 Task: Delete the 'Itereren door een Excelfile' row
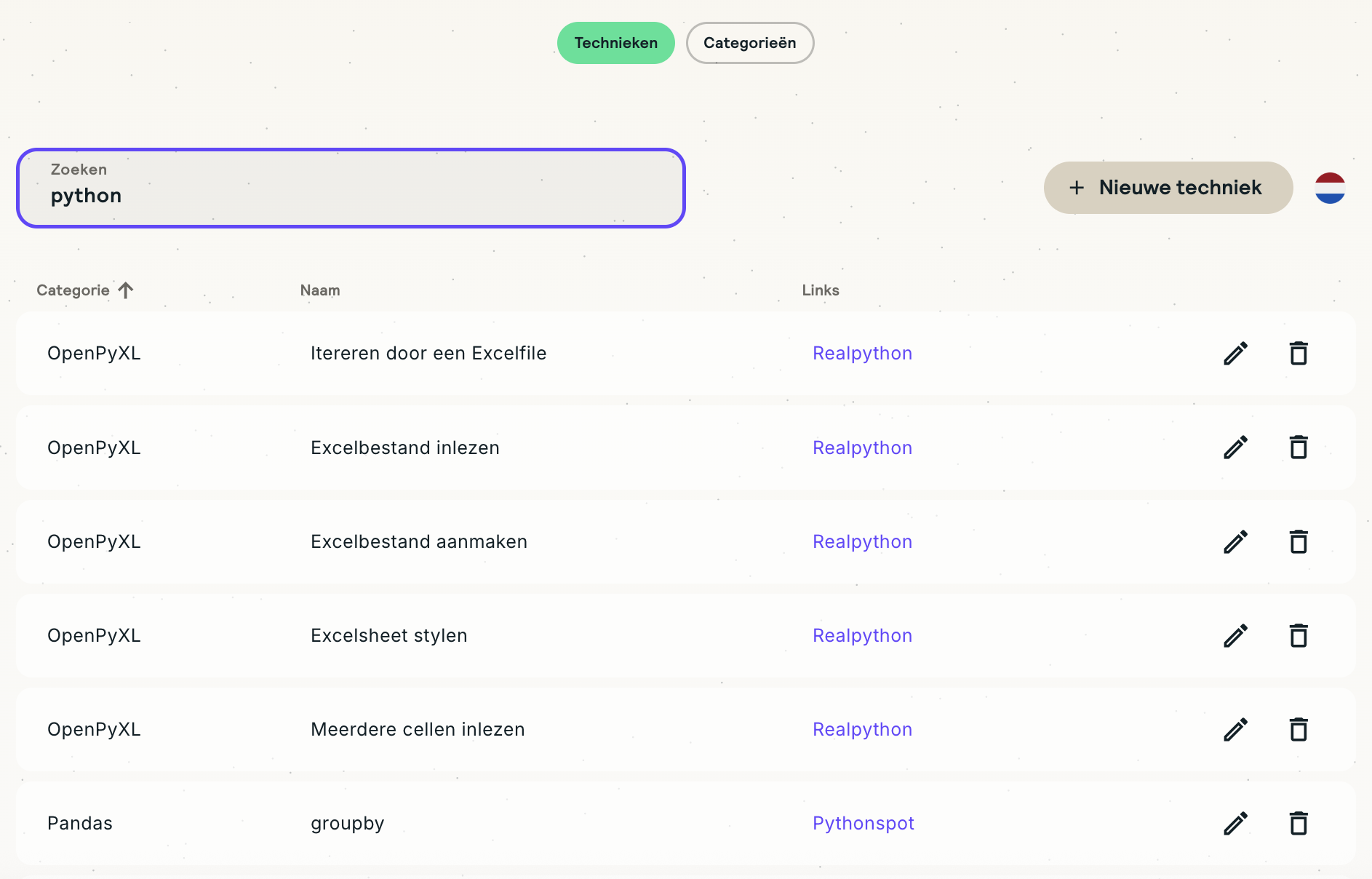[1299, 354]
